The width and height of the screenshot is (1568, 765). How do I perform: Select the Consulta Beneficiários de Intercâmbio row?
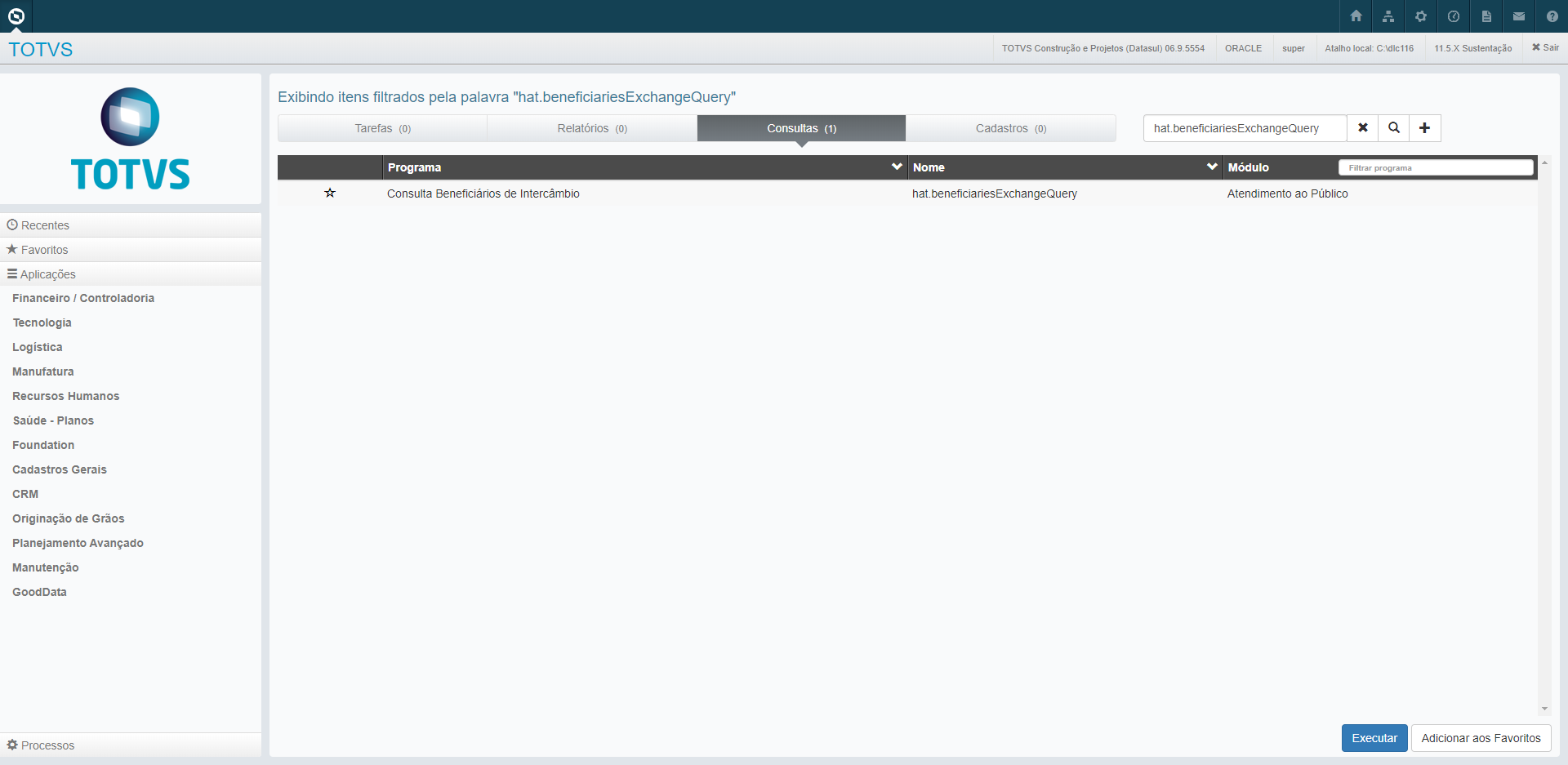[x=907, y=193]
